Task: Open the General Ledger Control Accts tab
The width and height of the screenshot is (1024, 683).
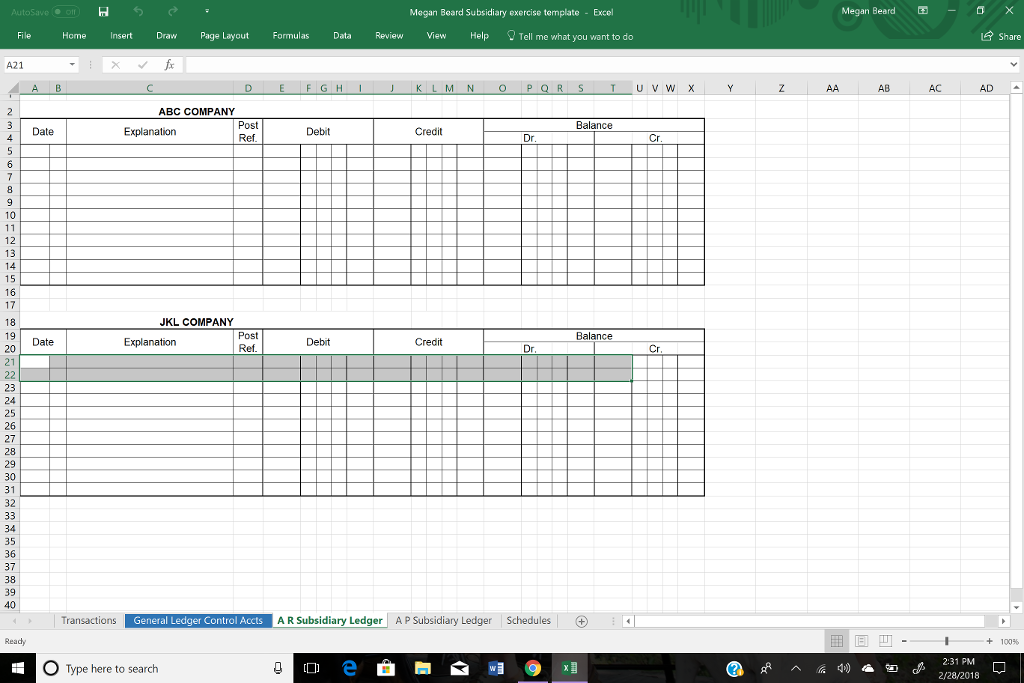Action: [198, 620]
